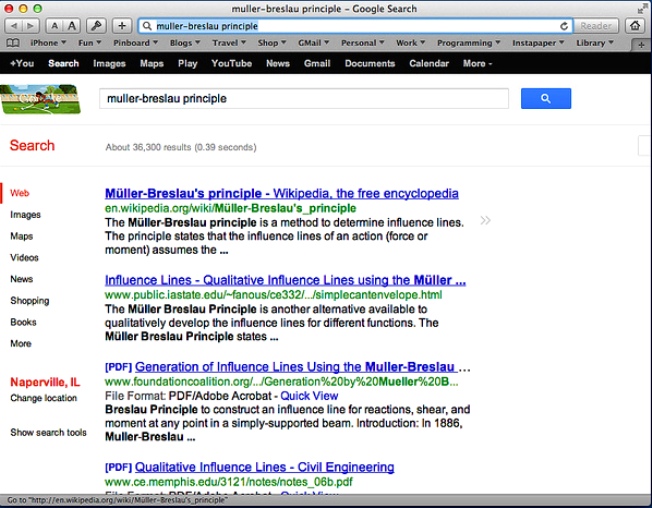
Task: Open Generation of Influence Lines PDF result
Action: pos(294,367)
